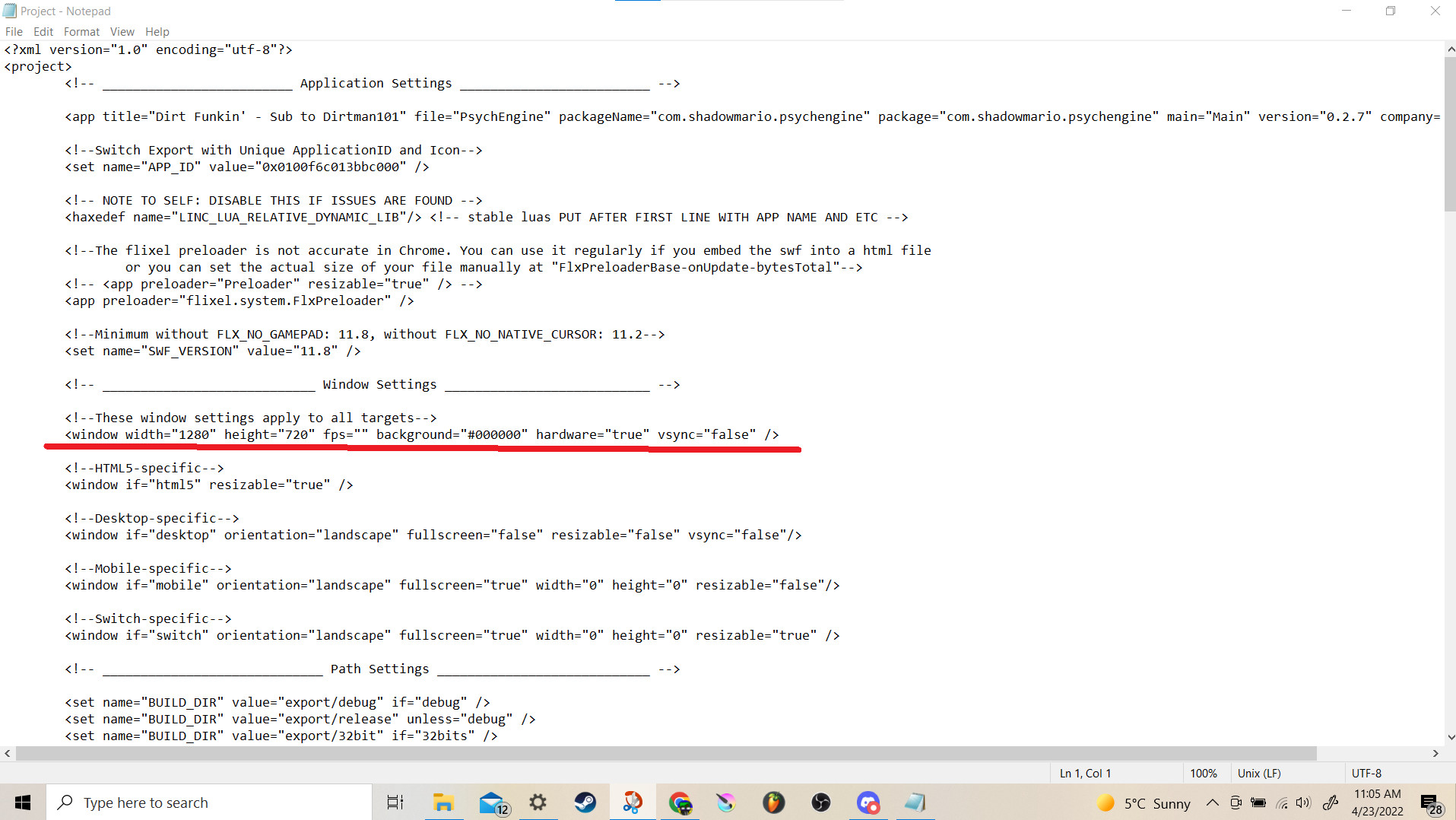Launch Steam from the taskbar

pyautogui.click(x=585, y=803)
